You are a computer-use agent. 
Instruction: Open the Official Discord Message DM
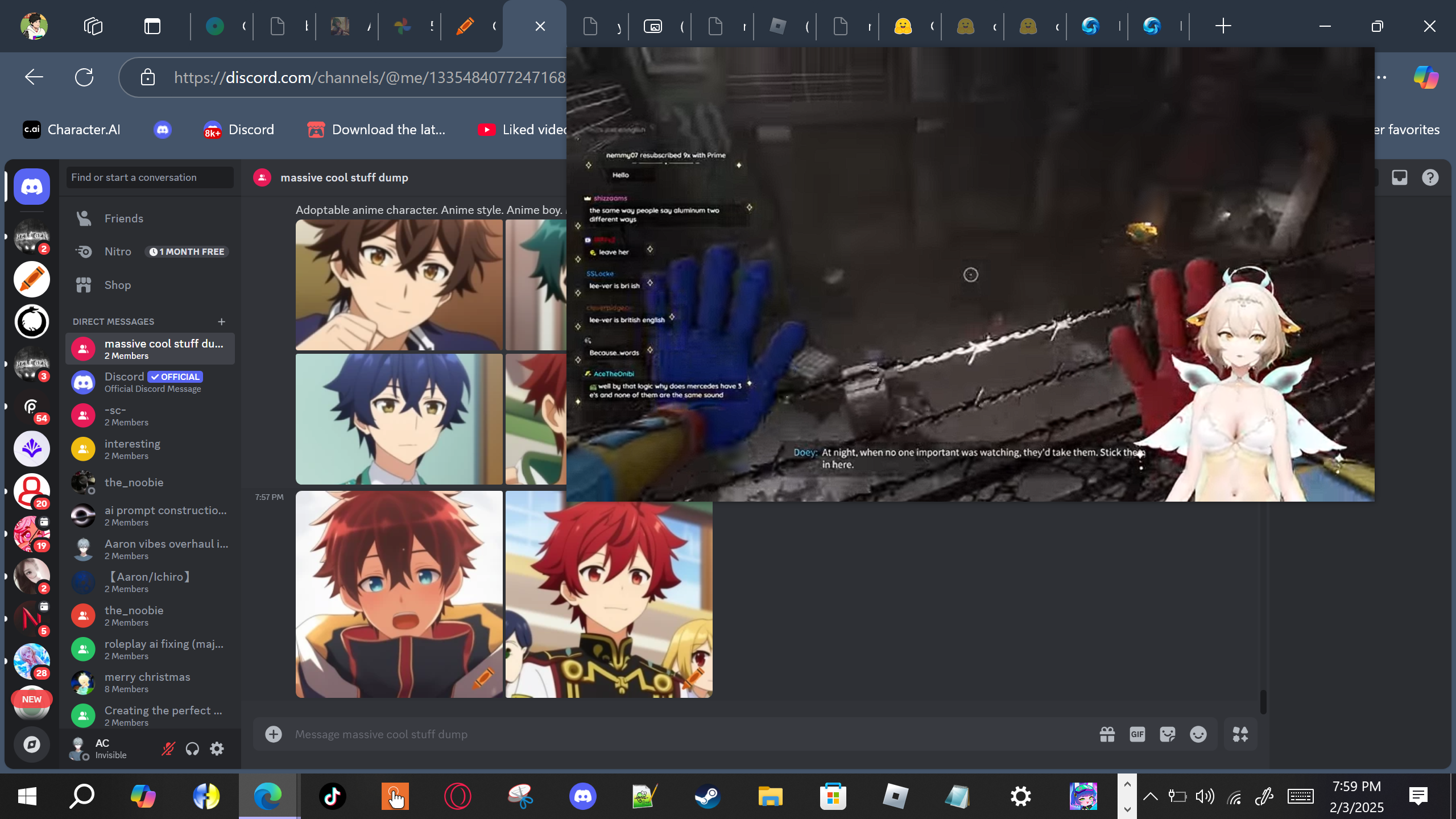click(150, 382)
